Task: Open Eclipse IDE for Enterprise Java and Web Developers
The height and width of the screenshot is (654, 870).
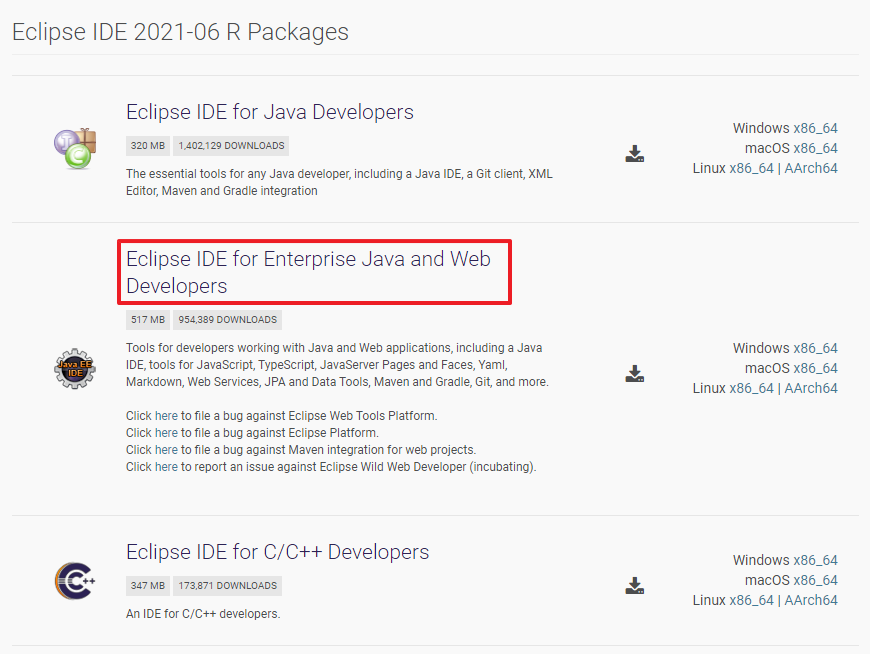Action: point(308,272)
